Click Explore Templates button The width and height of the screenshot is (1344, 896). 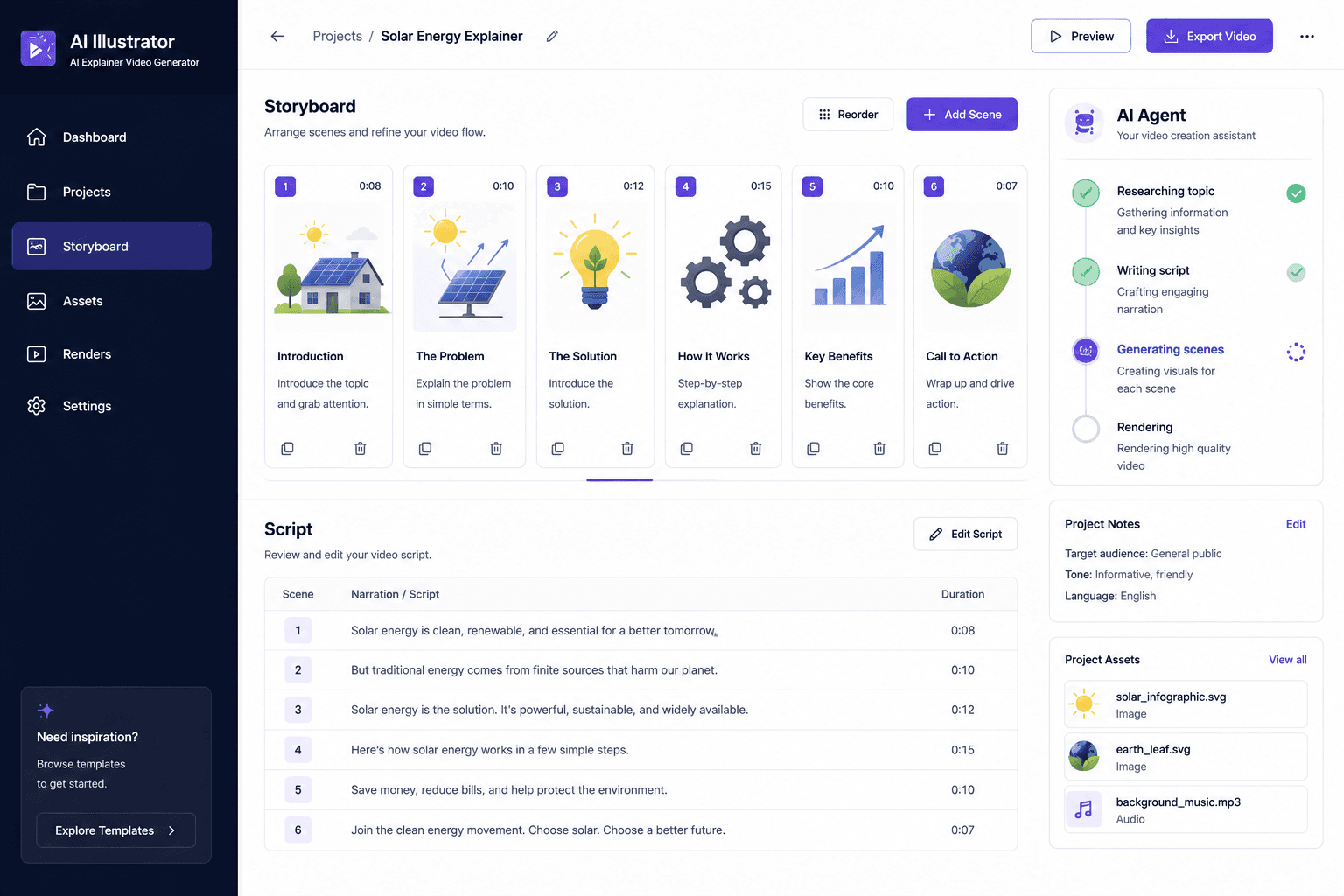point(115,830)
